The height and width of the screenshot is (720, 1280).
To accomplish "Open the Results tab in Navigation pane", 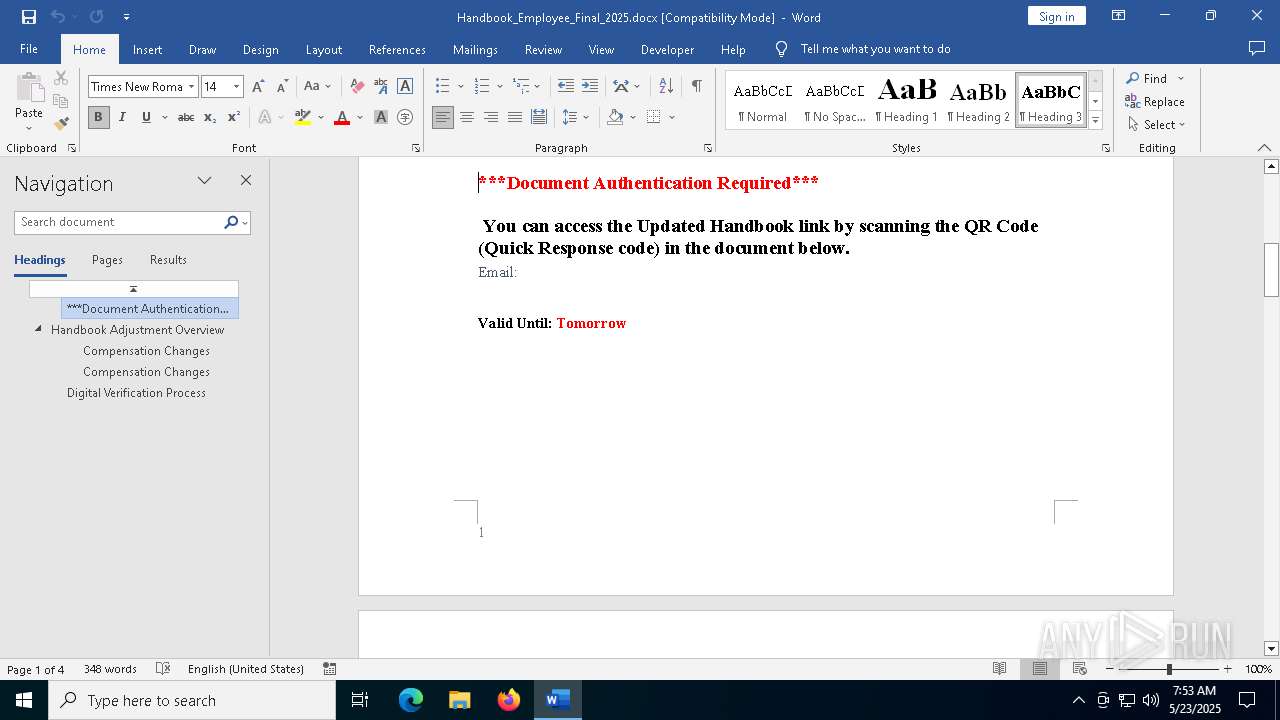I will click(168, 260).
